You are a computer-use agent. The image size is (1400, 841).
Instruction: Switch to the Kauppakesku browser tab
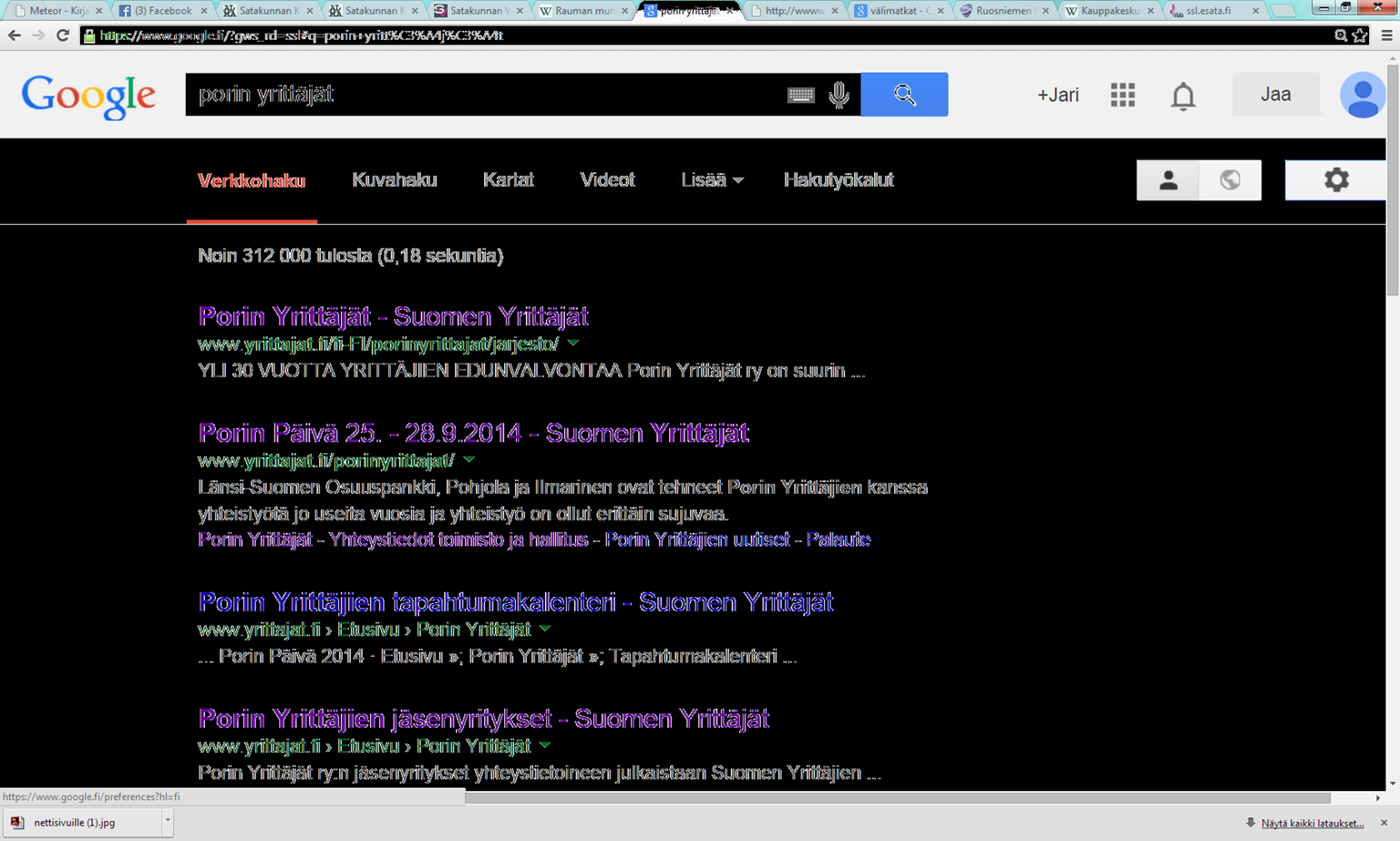click(x=1108, y=11)
